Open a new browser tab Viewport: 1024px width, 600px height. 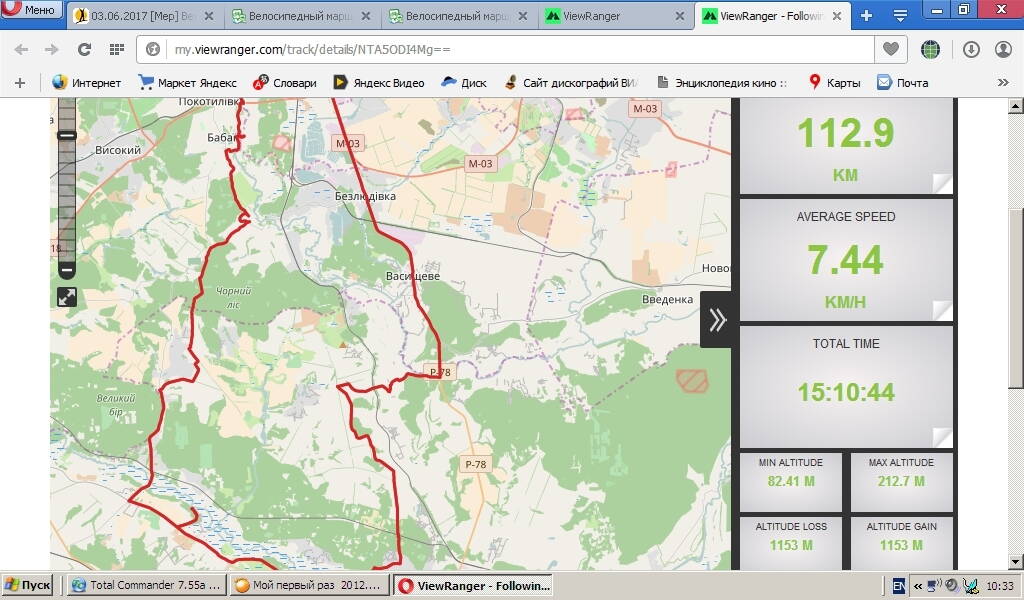pyautogui.click(x=866, y=15)
